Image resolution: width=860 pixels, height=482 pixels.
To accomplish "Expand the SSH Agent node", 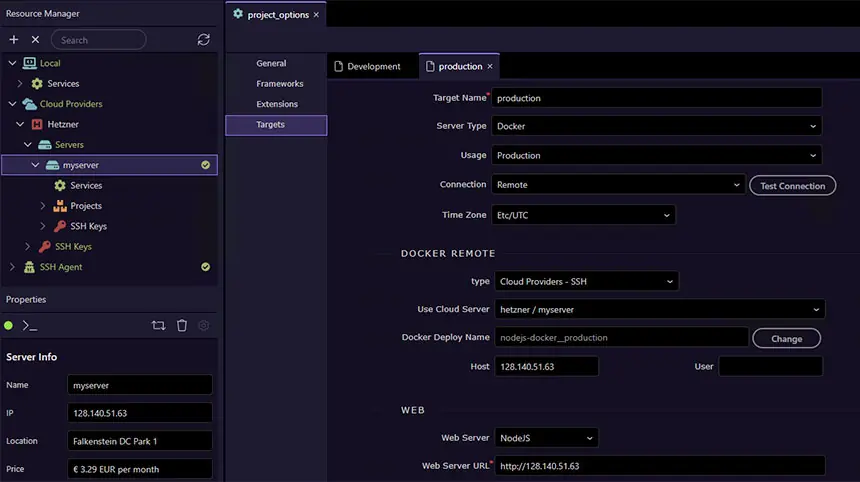I will point(12,266).
